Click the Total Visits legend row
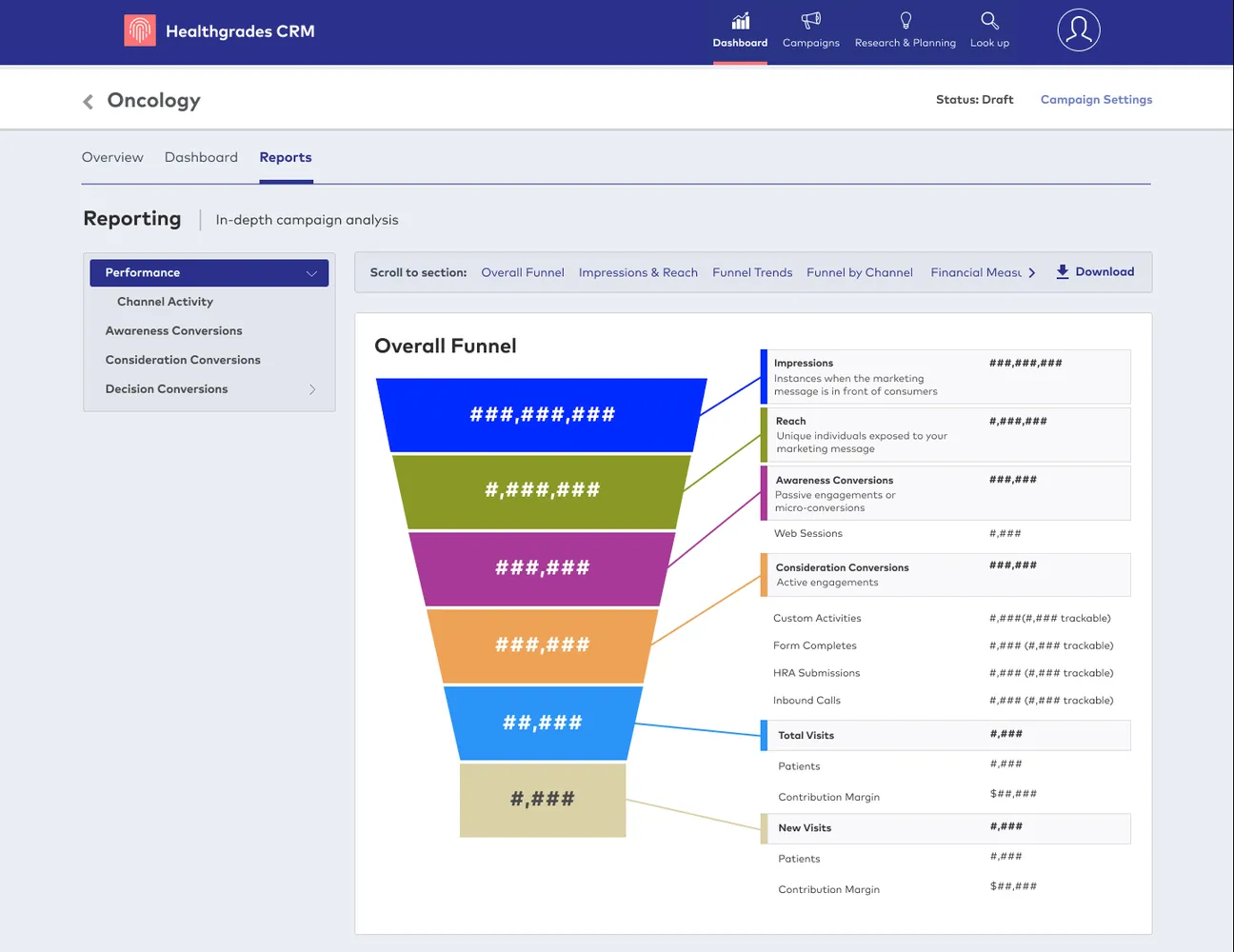Image resolution: width=1234 pixels, height=952 pixels. point(945,735)
